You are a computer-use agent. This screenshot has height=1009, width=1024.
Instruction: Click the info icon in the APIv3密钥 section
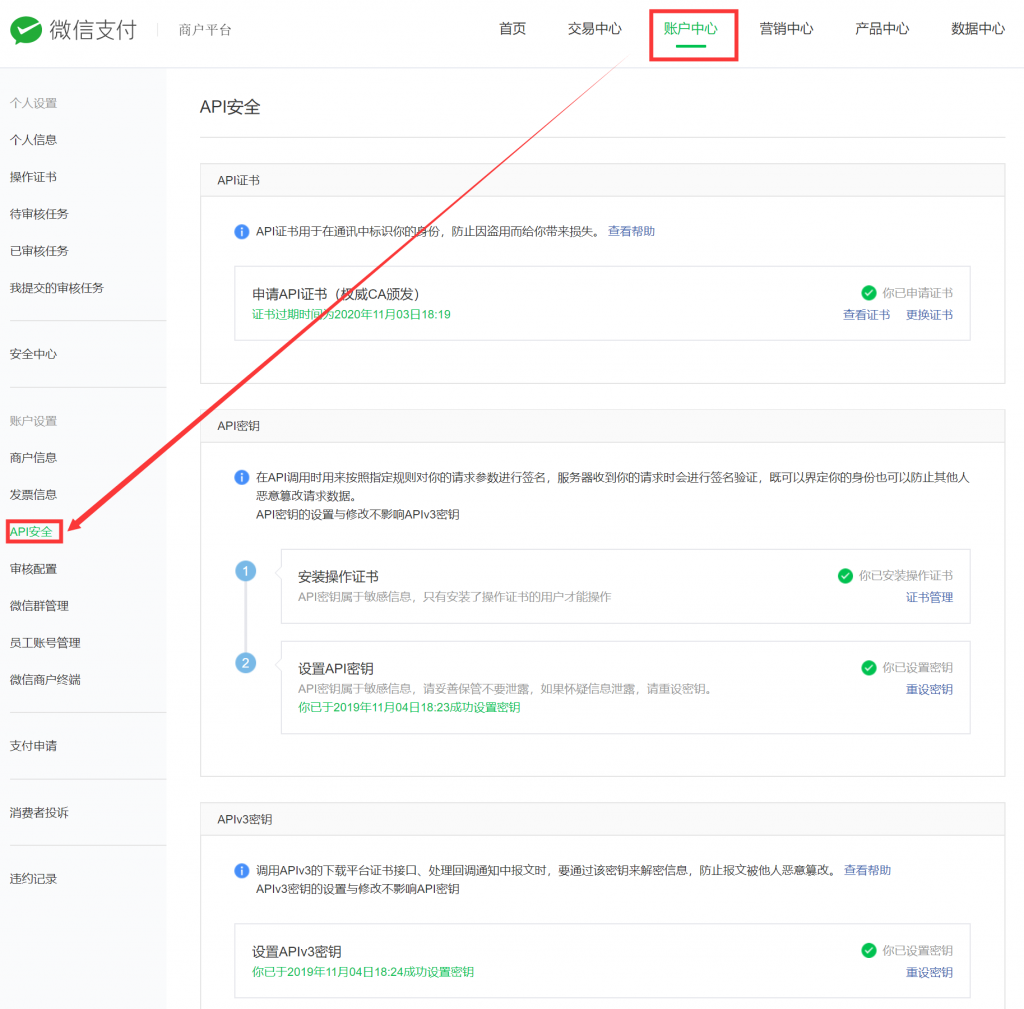point(242,871)
